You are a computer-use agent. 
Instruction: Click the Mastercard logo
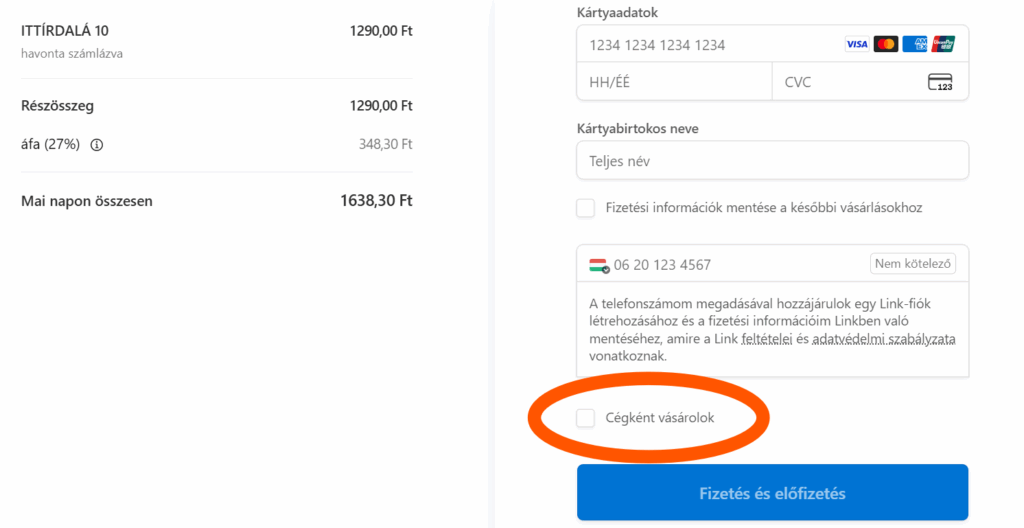click(885, 44)
